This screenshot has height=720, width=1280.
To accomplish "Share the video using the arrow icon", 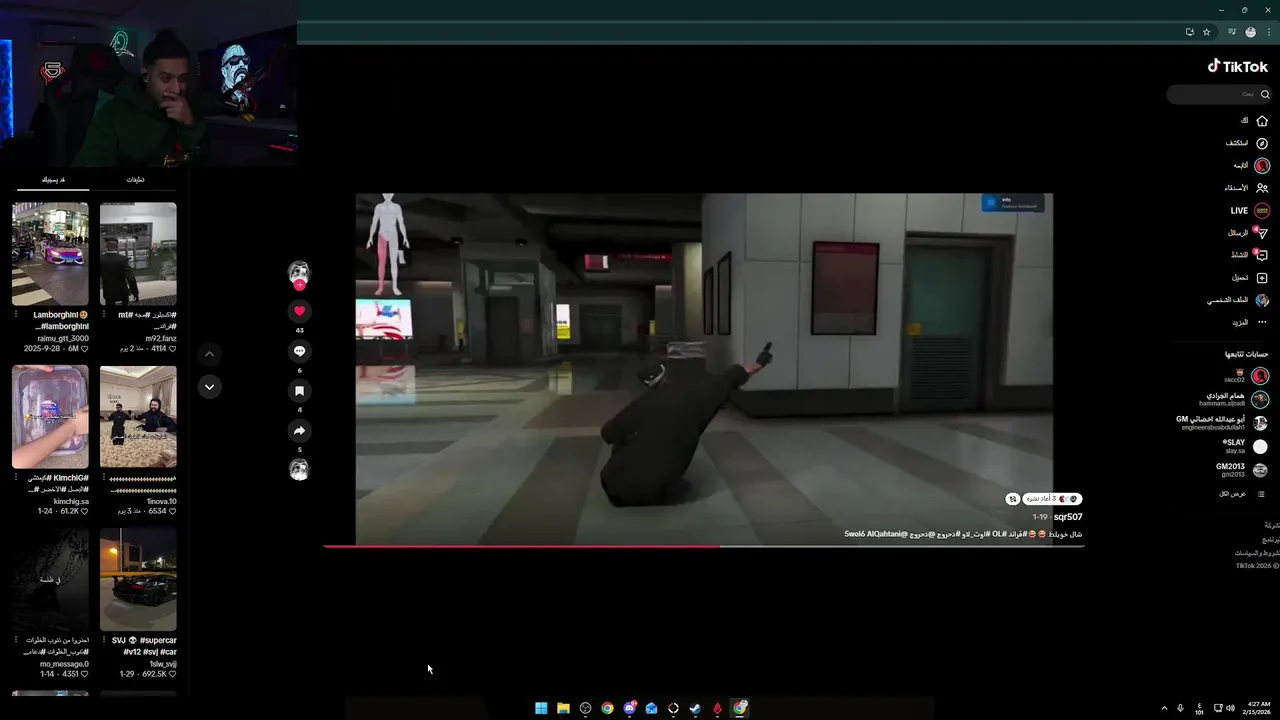I will pyautogui.click(x=299, y=431).
